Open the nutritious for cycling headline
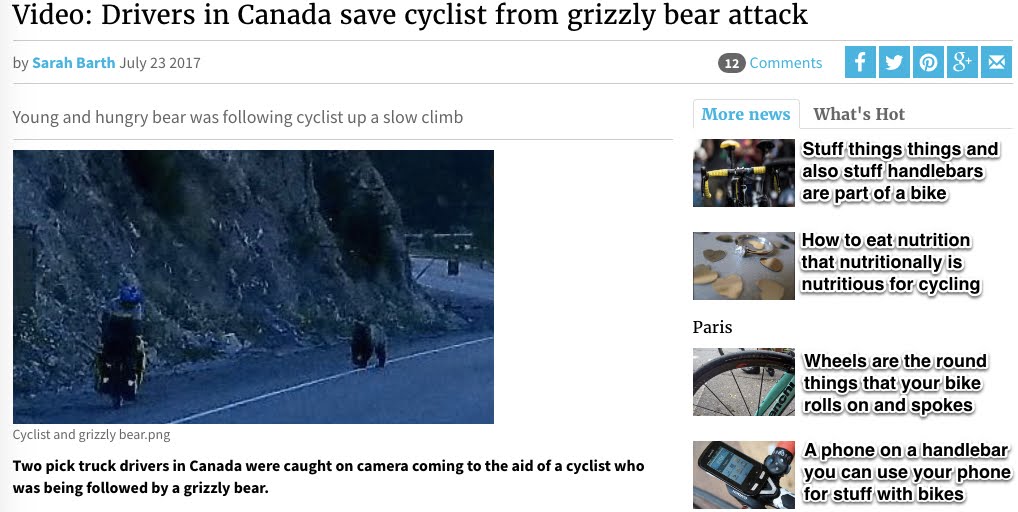The width and height of the screenshot is (1018, 512). (x=890, y=262)
